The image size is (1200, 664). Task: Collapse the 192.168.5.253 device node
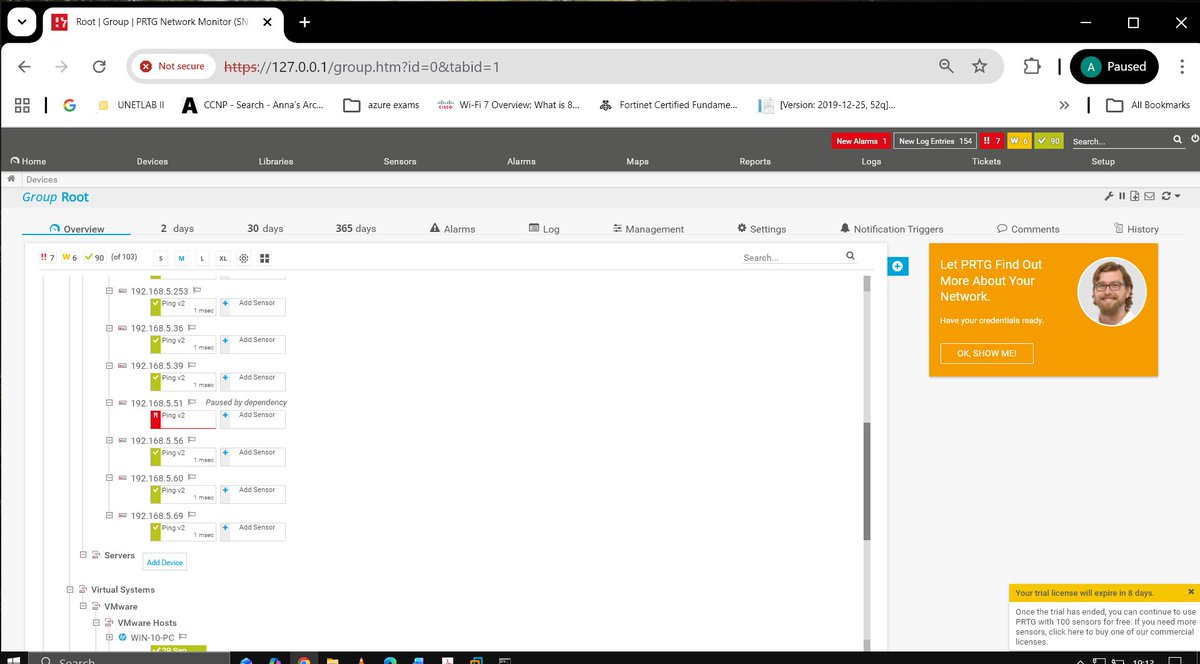pyautogui.click(x=110, y=291)
